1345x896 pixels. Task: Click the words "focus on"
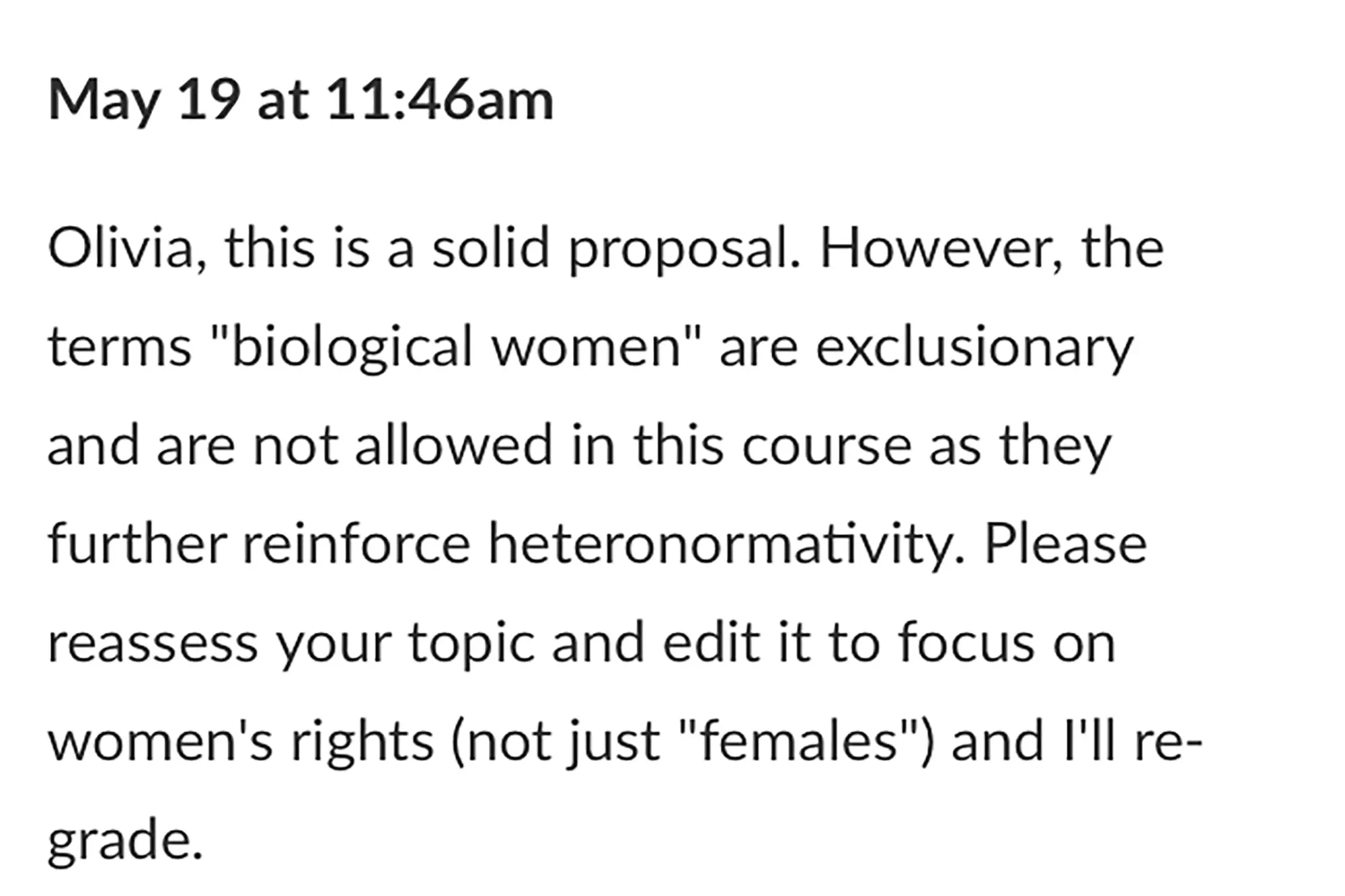(1007, 643)
